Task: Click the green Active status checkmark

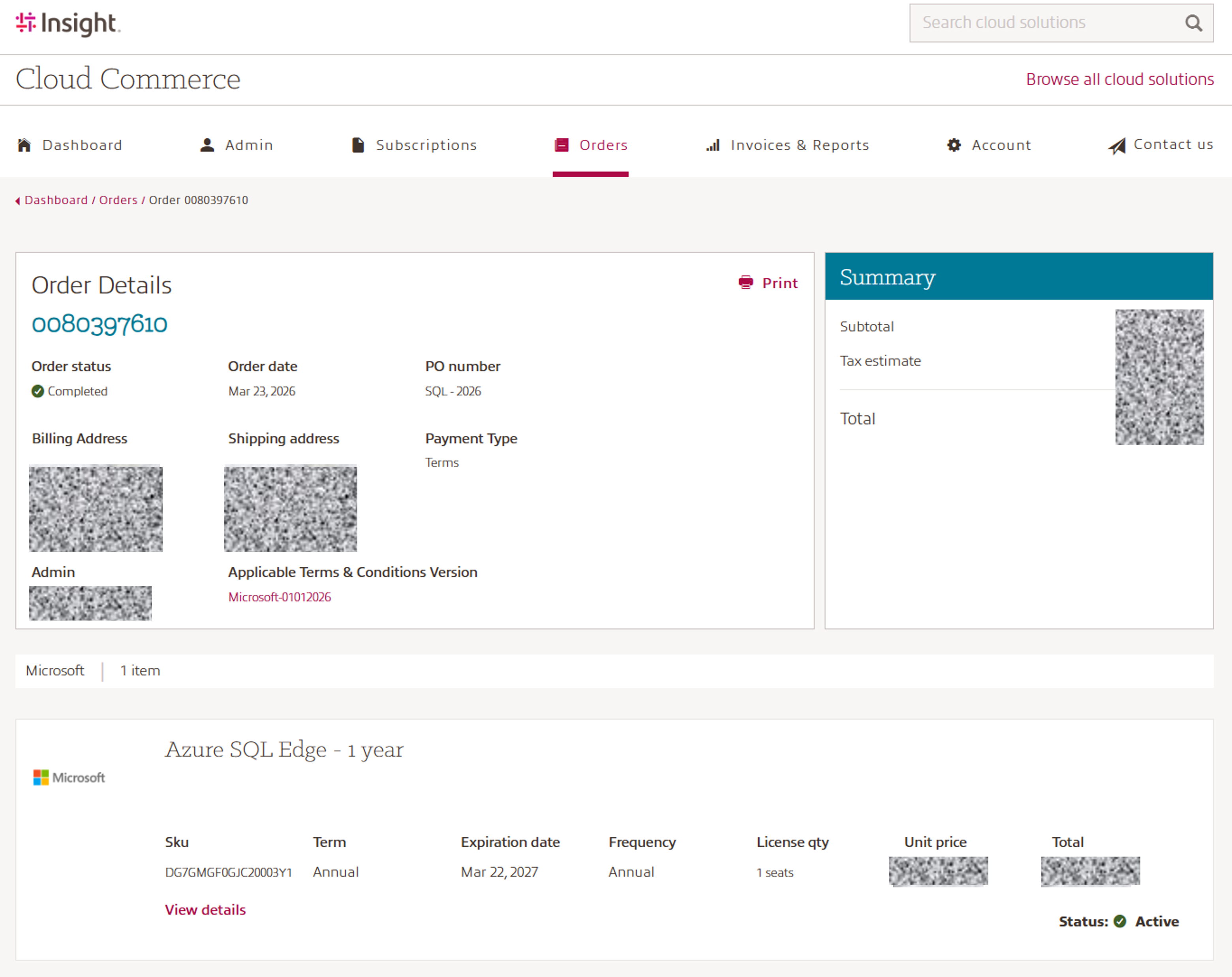Action: [x=1121, y=921]
